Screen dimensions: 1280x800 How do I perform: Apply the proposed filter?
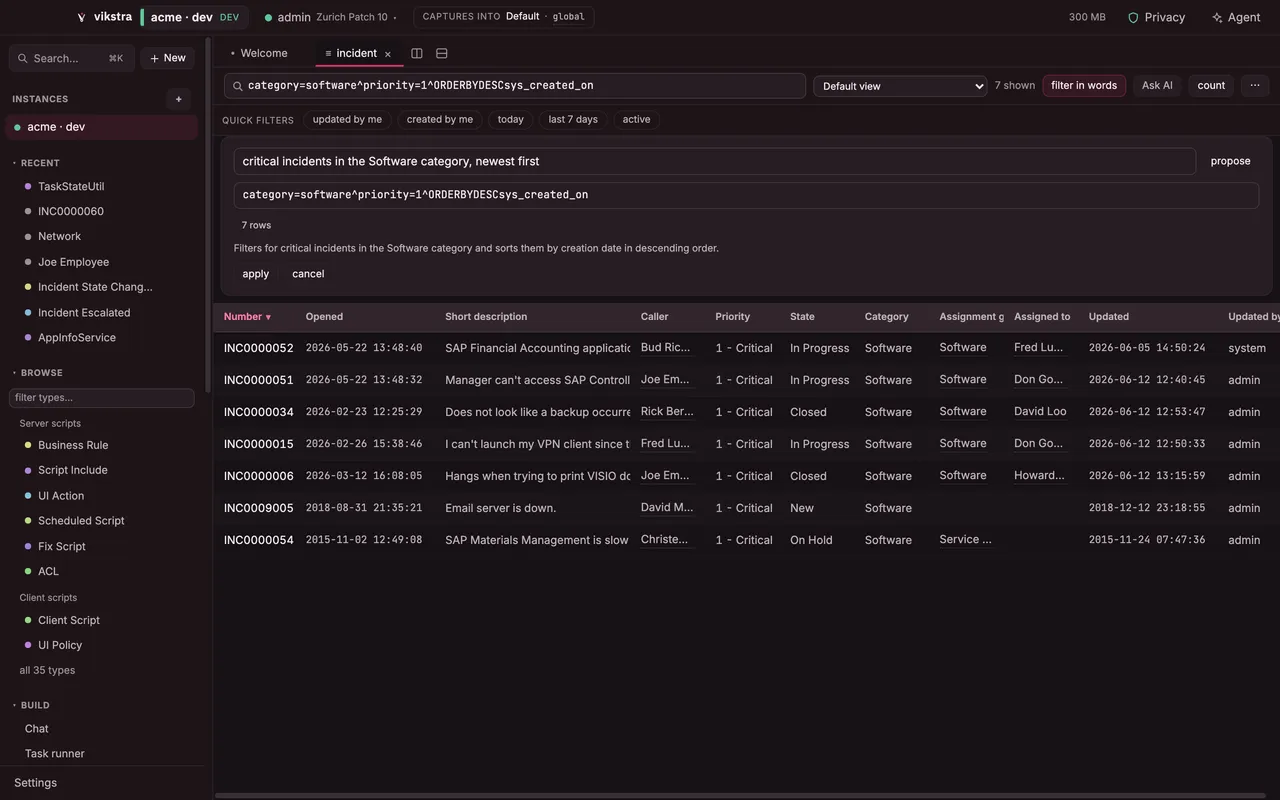(256, 274)
